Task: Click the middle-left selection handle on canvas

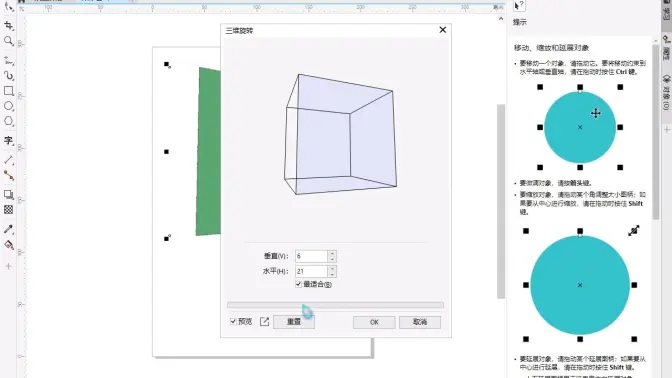Action: (x=166, y=152)
